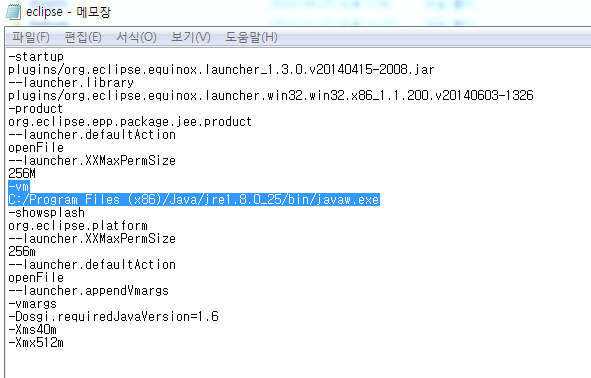Click the --launcher.appendVmargs line
Image resolution: width=591 pixels, height=378 pixels.
[x=89, y=291]
